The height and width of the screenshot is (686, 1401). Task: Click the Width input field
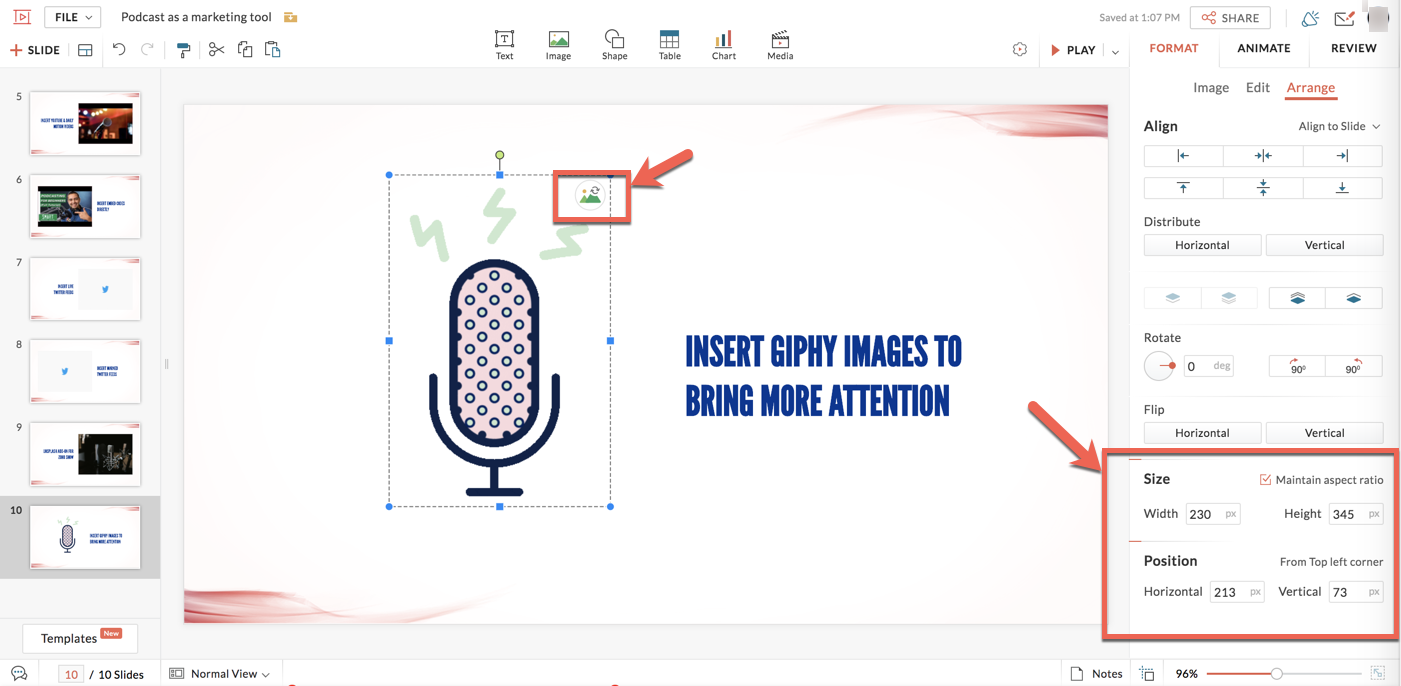(1204, 514)
